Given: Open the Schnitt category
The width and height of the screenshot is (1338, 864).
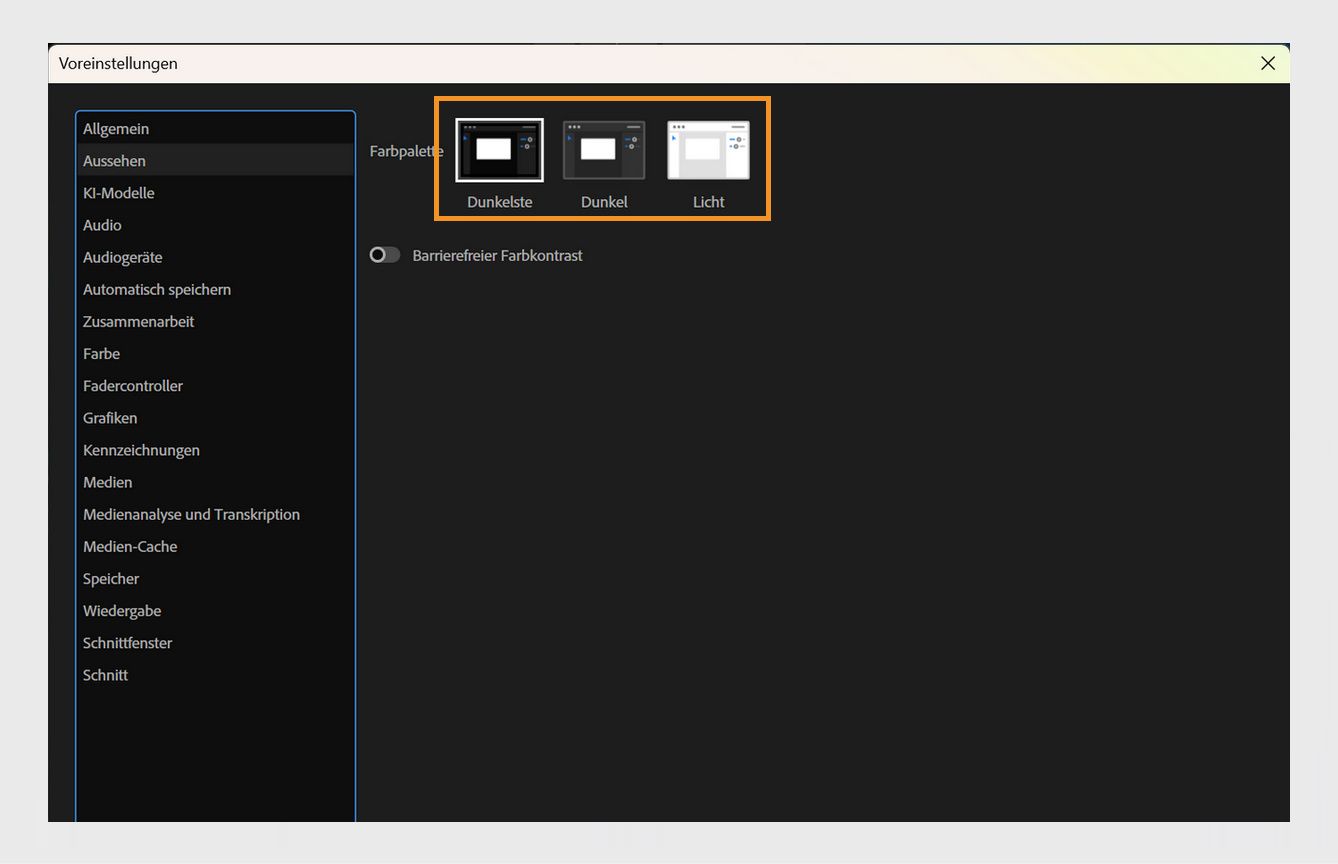Looking at the screenshot, I should click(x=215, y=675).
